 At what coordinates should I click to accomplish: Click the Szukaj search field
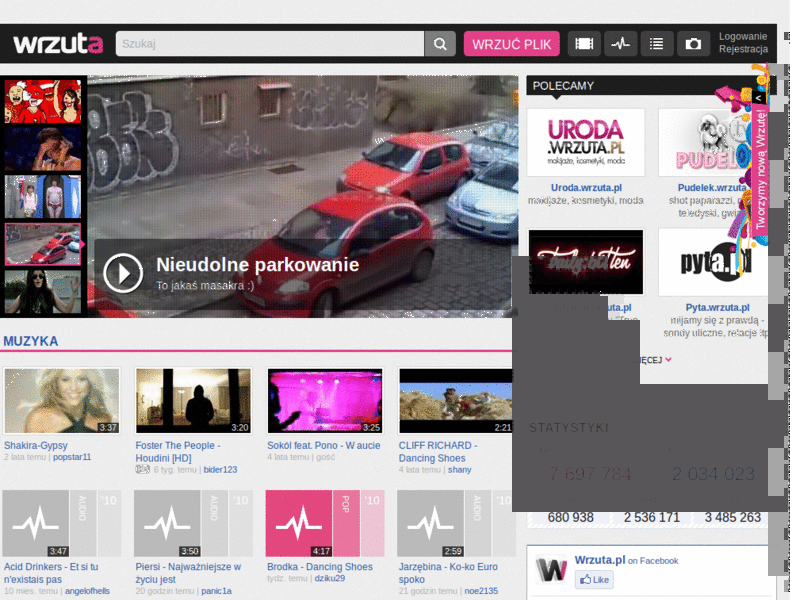click(x=270, y=44)
